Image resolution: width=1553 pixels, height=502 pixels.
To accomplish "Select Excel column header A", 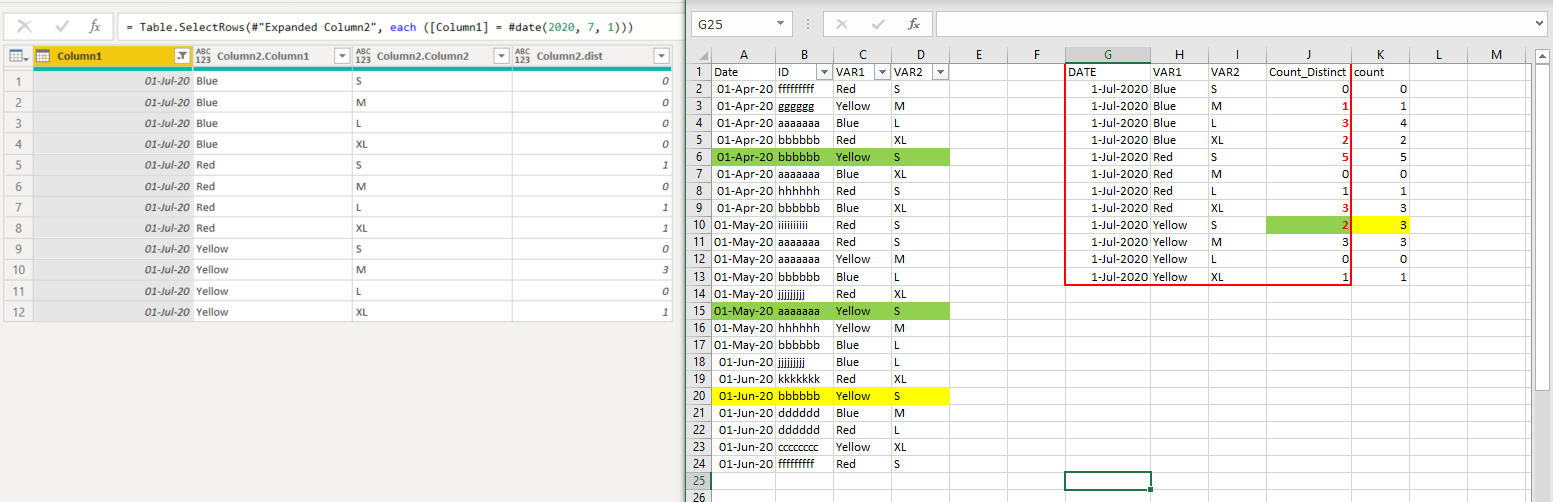I will click(743, 55).
